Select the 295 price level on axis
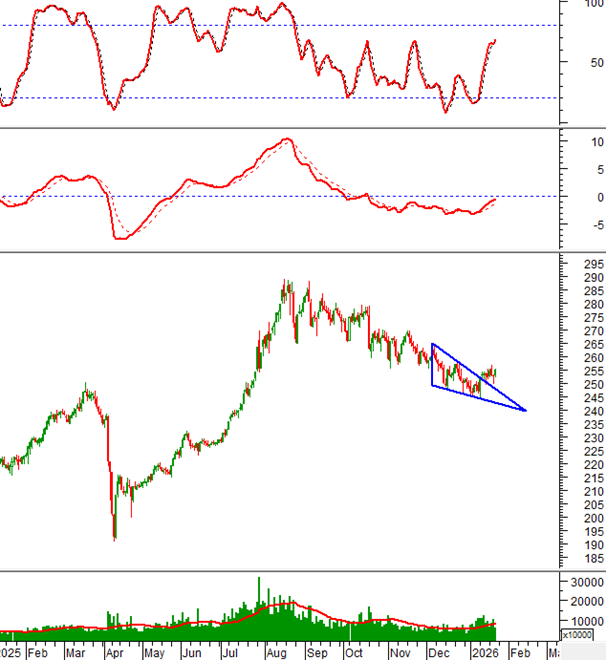Image resolution: width=606 pixels, height=660 pixels. 590,265
